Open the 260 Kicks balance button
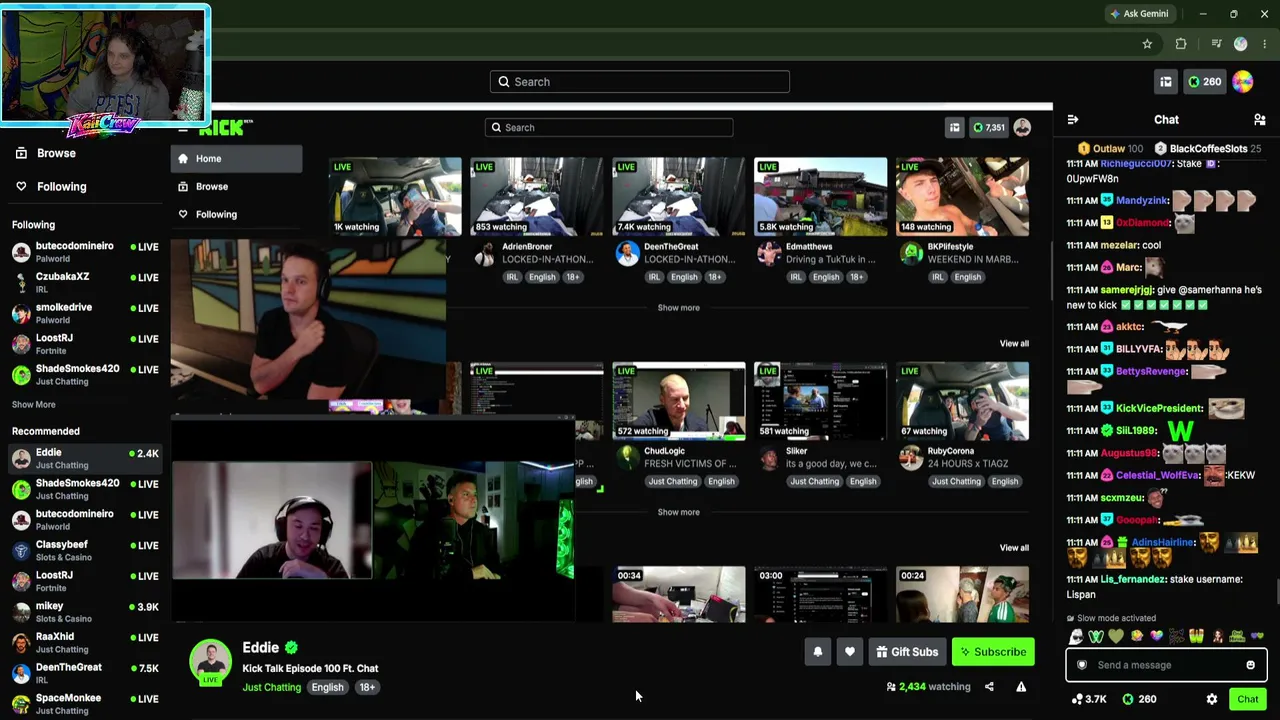 (1204, 82)
